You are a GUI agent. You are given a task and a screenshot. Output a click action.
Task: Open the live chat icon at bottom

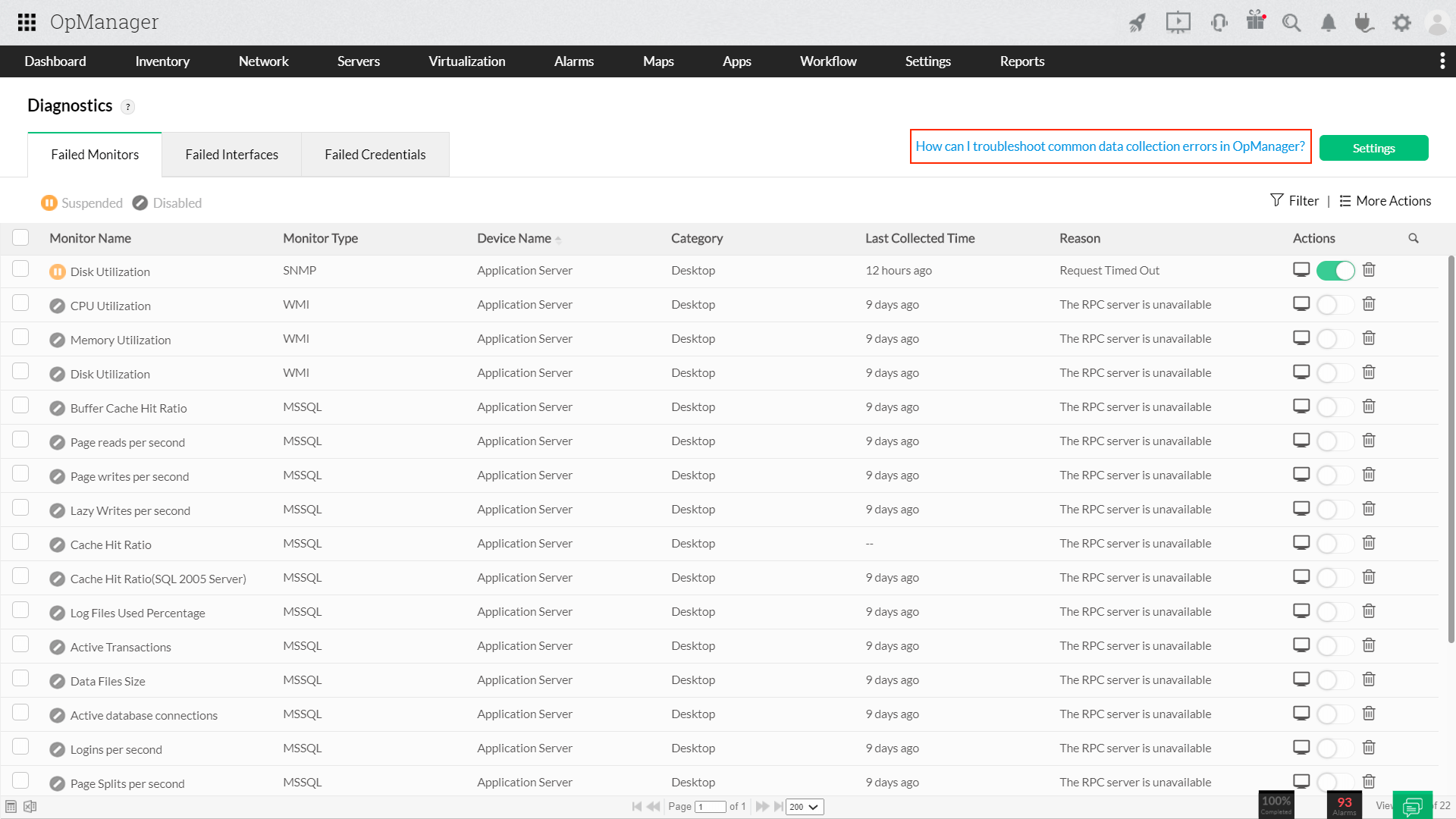point(1412,806)
